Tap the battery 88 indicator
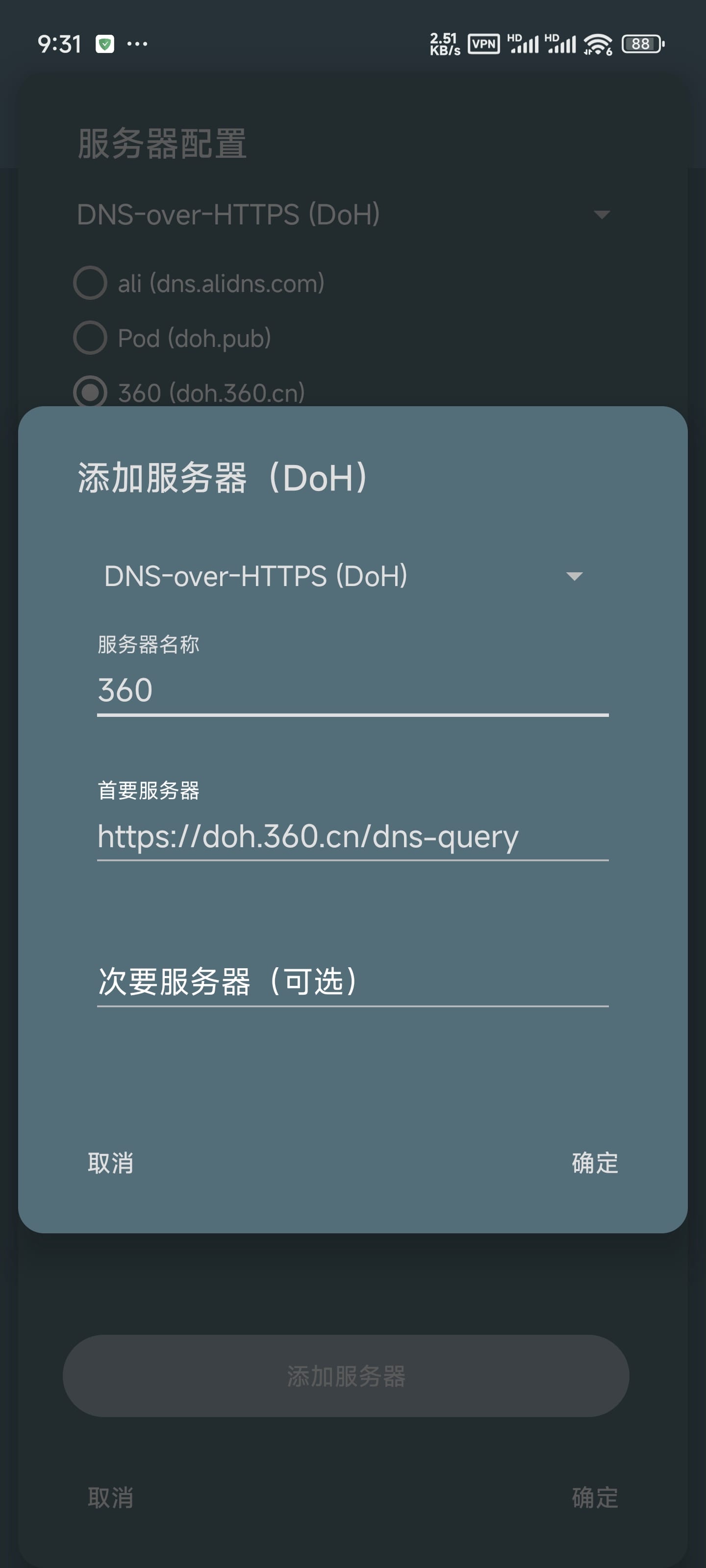The height and width of the screenshot is (1568, 706). point(643,44)
